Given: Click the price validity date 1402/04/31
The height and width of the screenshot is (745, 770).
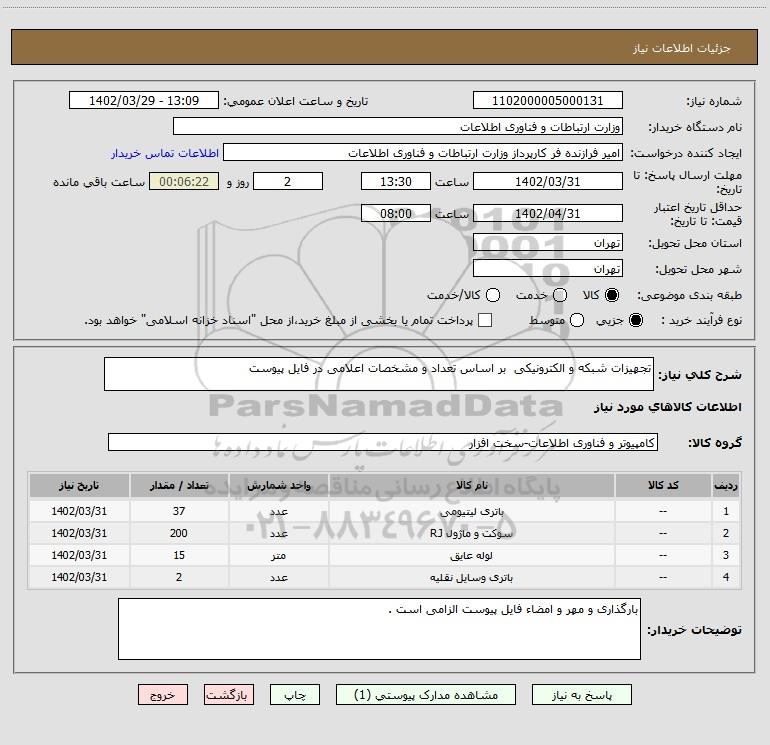Looking at the screenshot, I should pos(548,214).
